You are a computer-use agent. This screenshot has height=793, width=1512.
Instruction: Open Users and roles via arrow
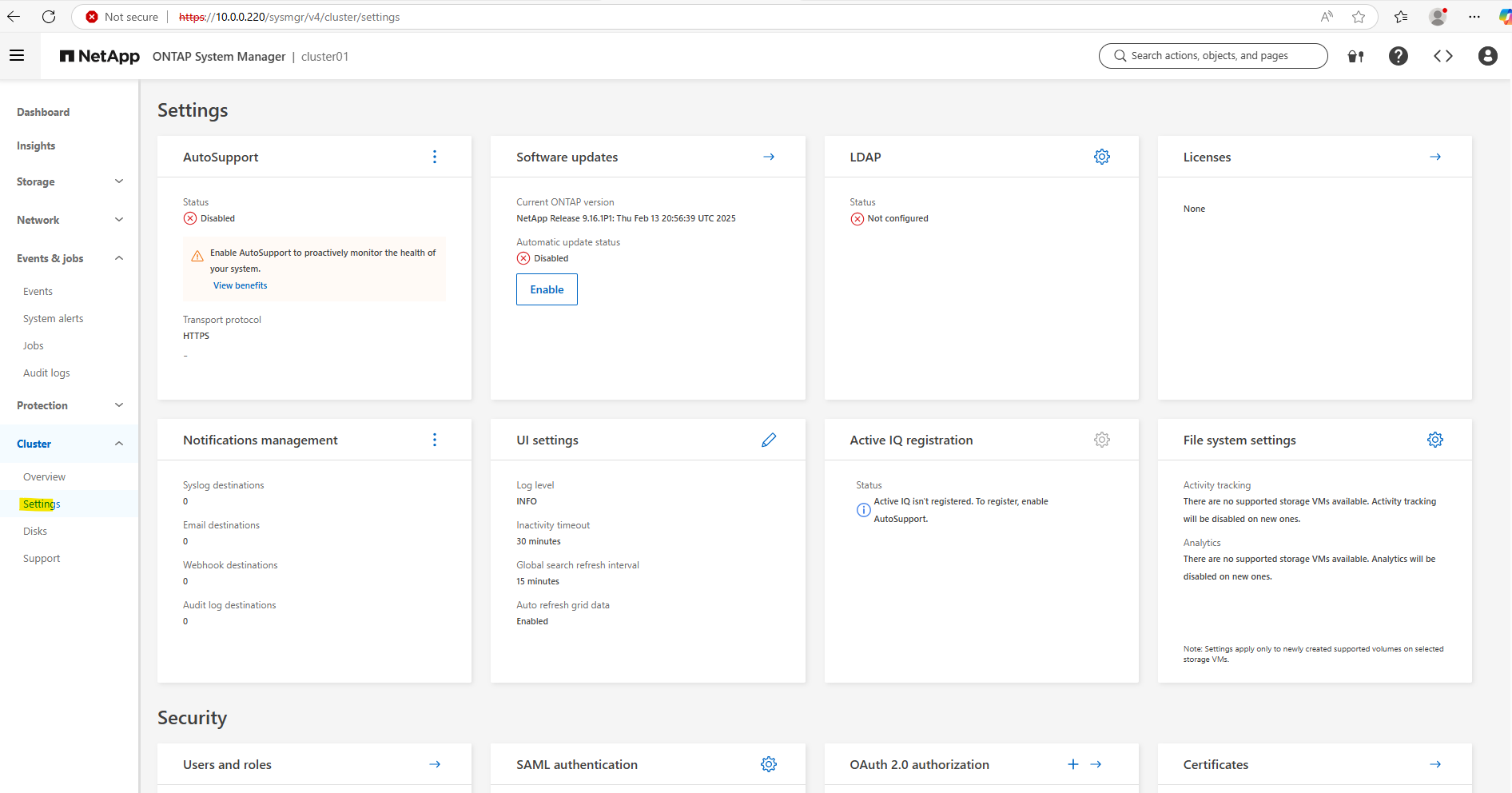[435, 764]
